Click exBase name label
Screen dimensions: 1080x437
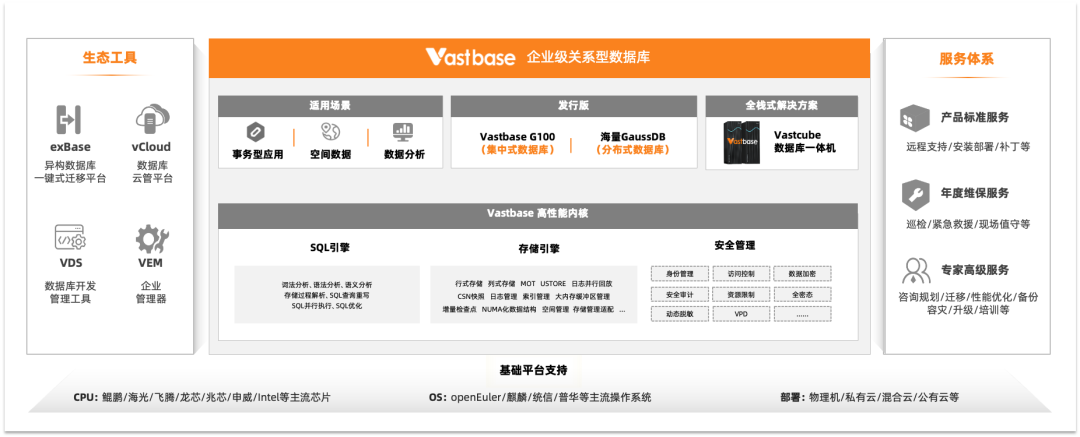click(70, 147)
